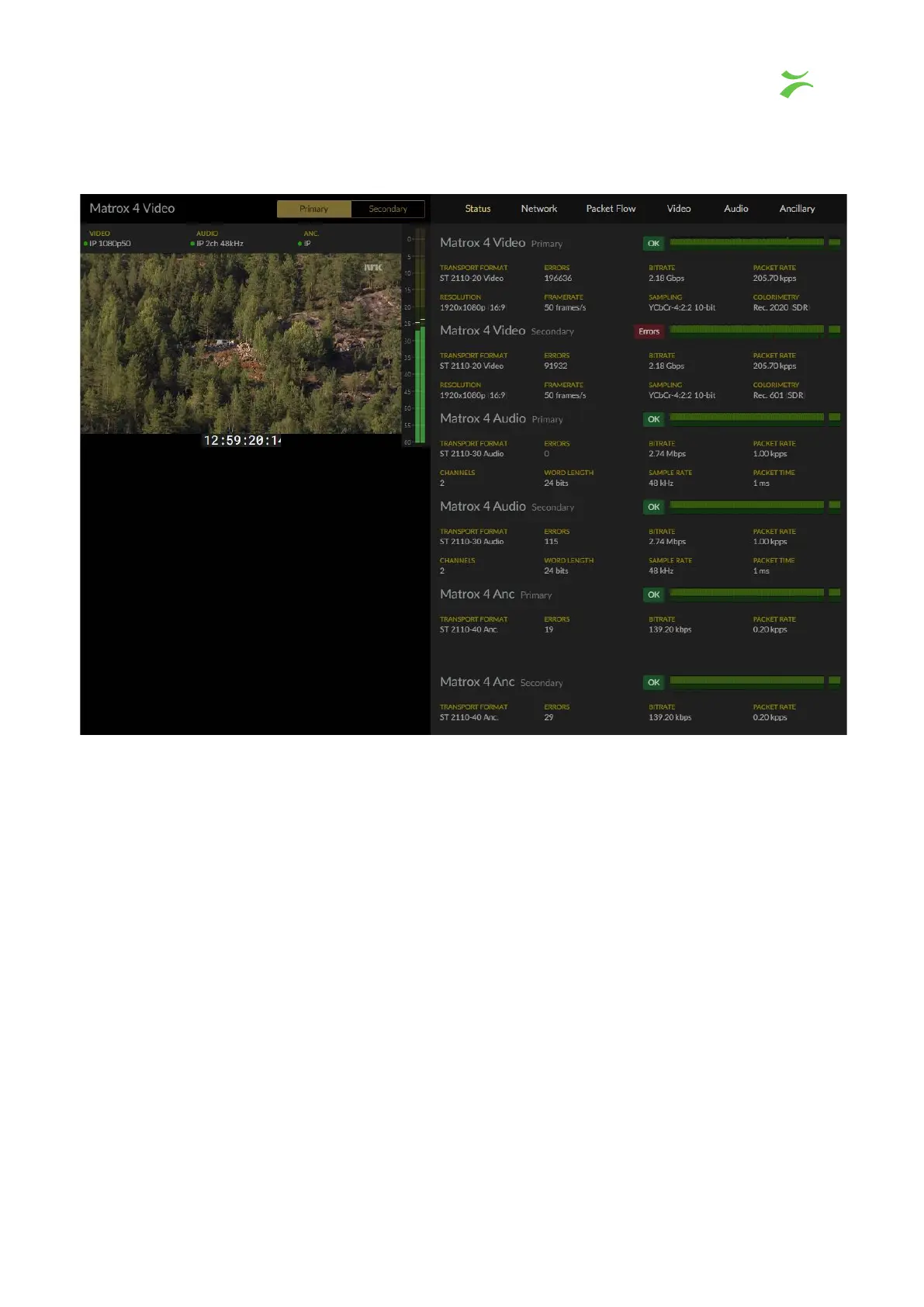This screenshot has width=924, height=1307.
Task: Select the Secondary stream toggle
Action: pos(388,209)
